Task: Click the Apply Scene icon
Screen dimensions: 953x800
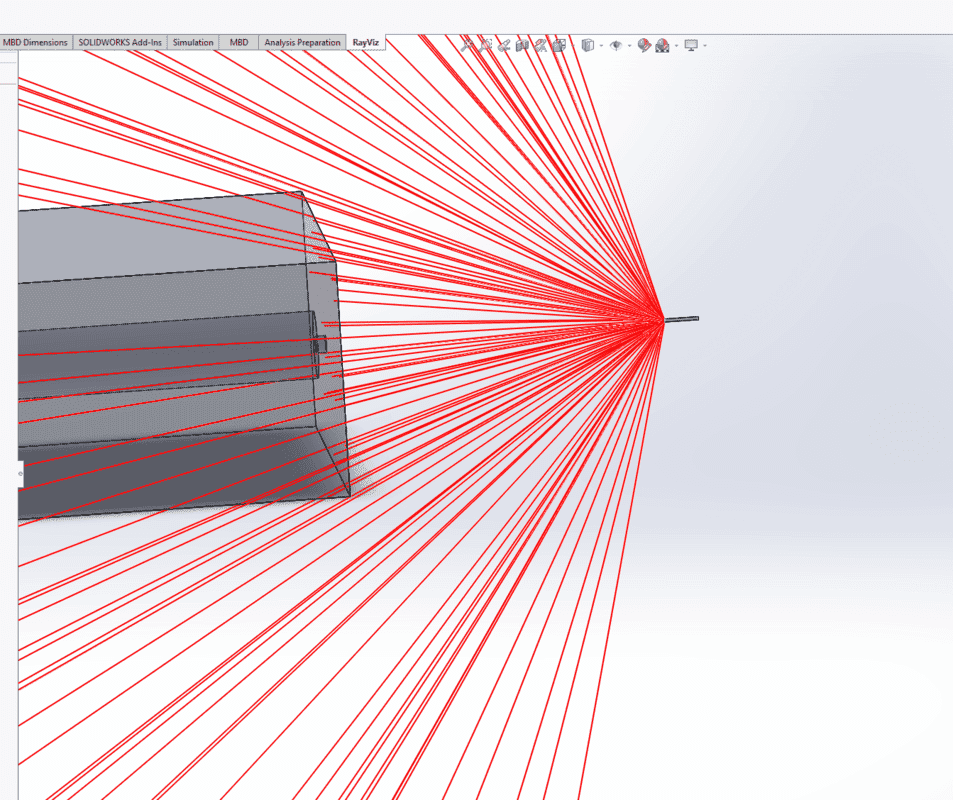Action: tap(662, 45)
